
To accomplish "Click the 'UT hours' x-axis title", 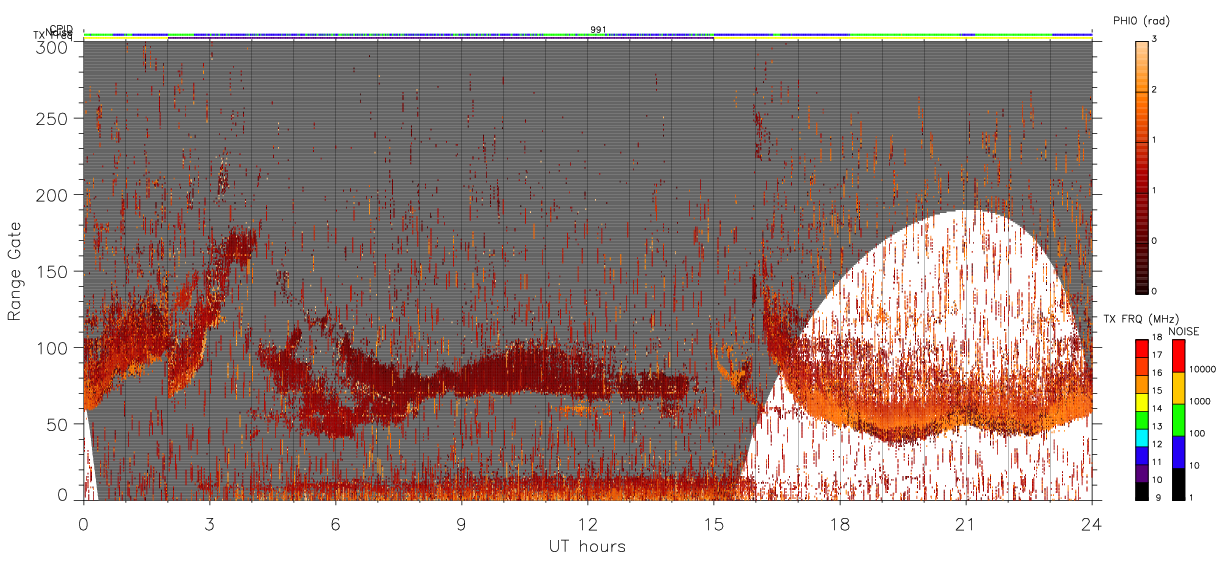I will [587, 546].
